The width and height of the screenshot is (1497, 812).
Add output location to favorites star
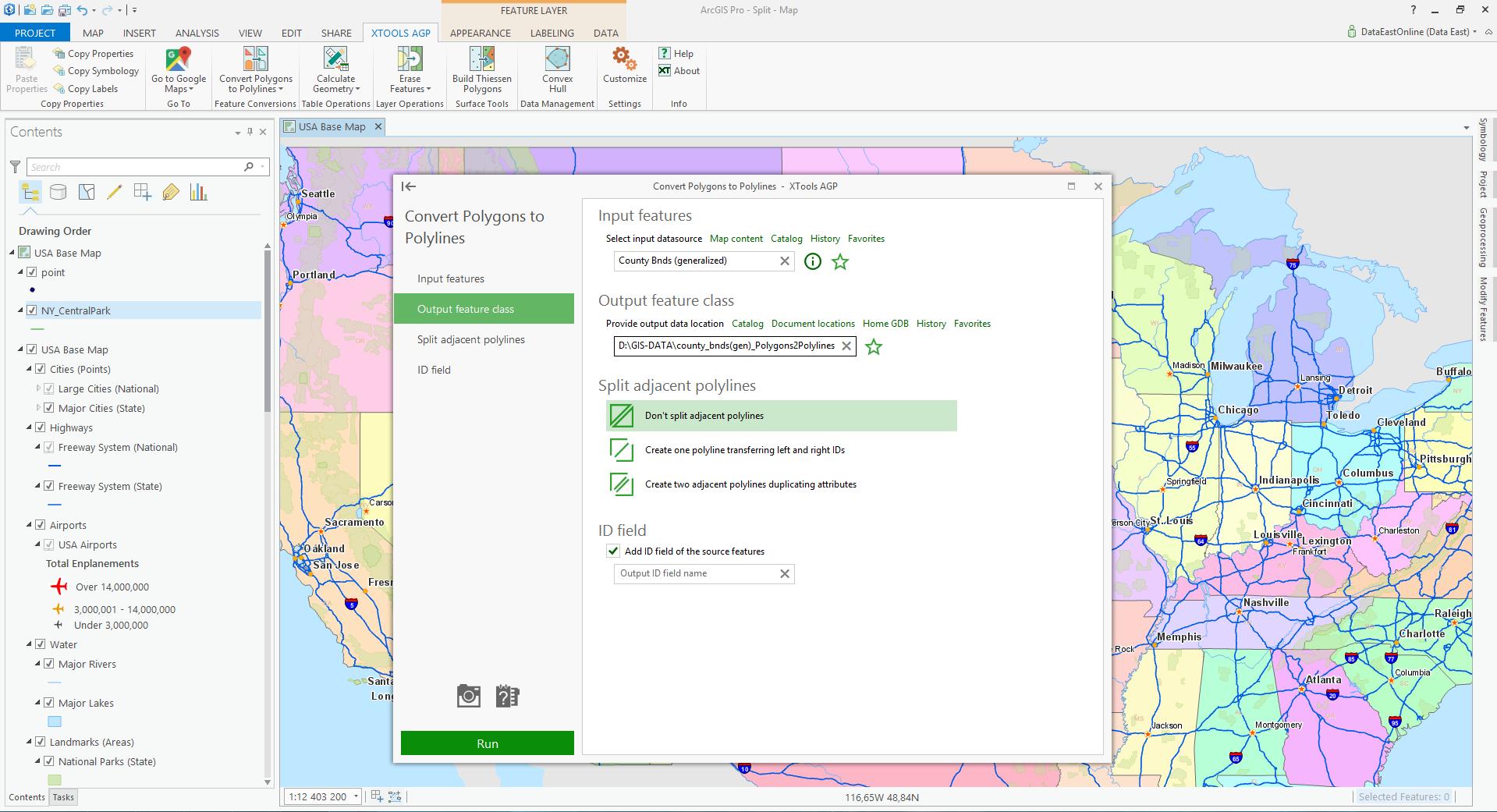(874, 346)
